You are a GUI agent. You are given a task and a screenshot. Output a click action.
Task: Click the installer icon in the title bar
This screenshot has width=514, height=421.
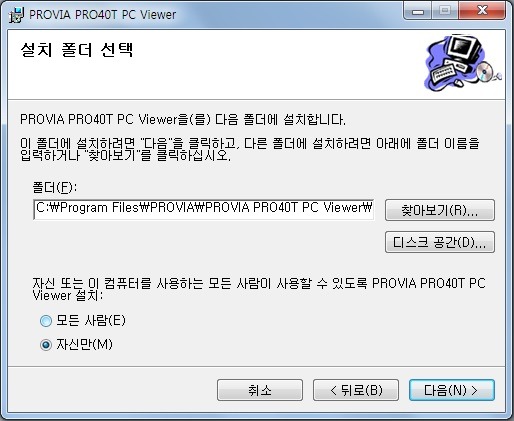(x=16, y=15)
